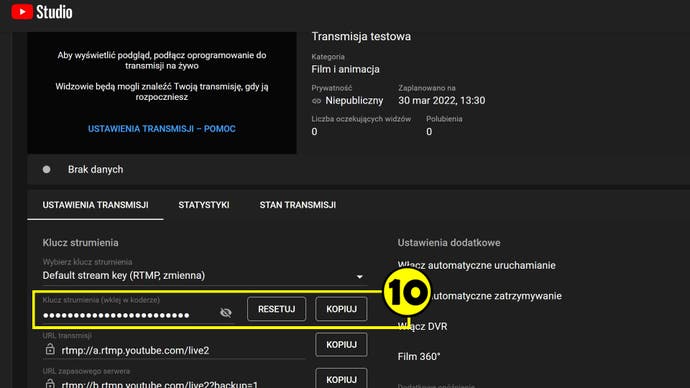Open the USTAWIENIA TRANSMISJI tab

click(x=95, y=205)
